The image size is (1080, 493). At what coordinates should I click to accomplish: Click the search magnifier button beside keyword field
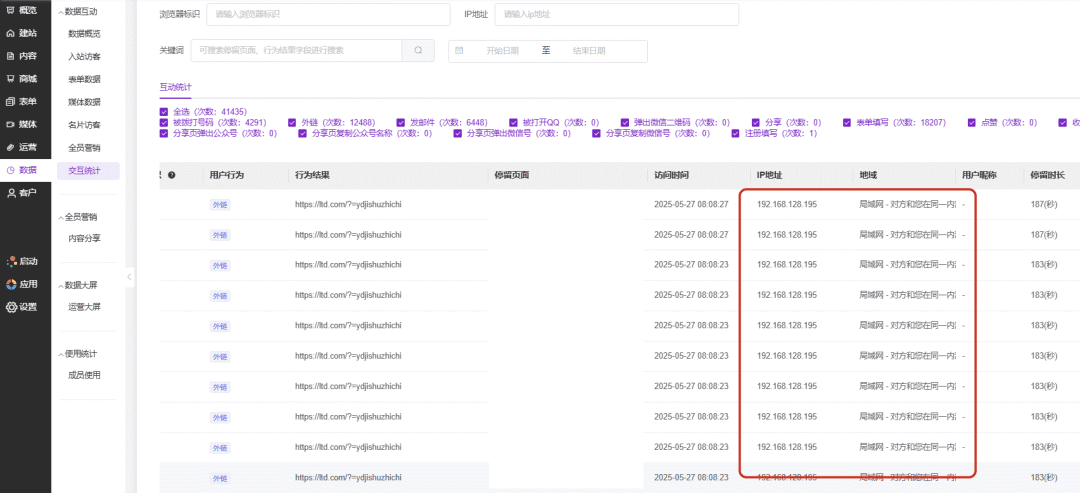point(418,50)
